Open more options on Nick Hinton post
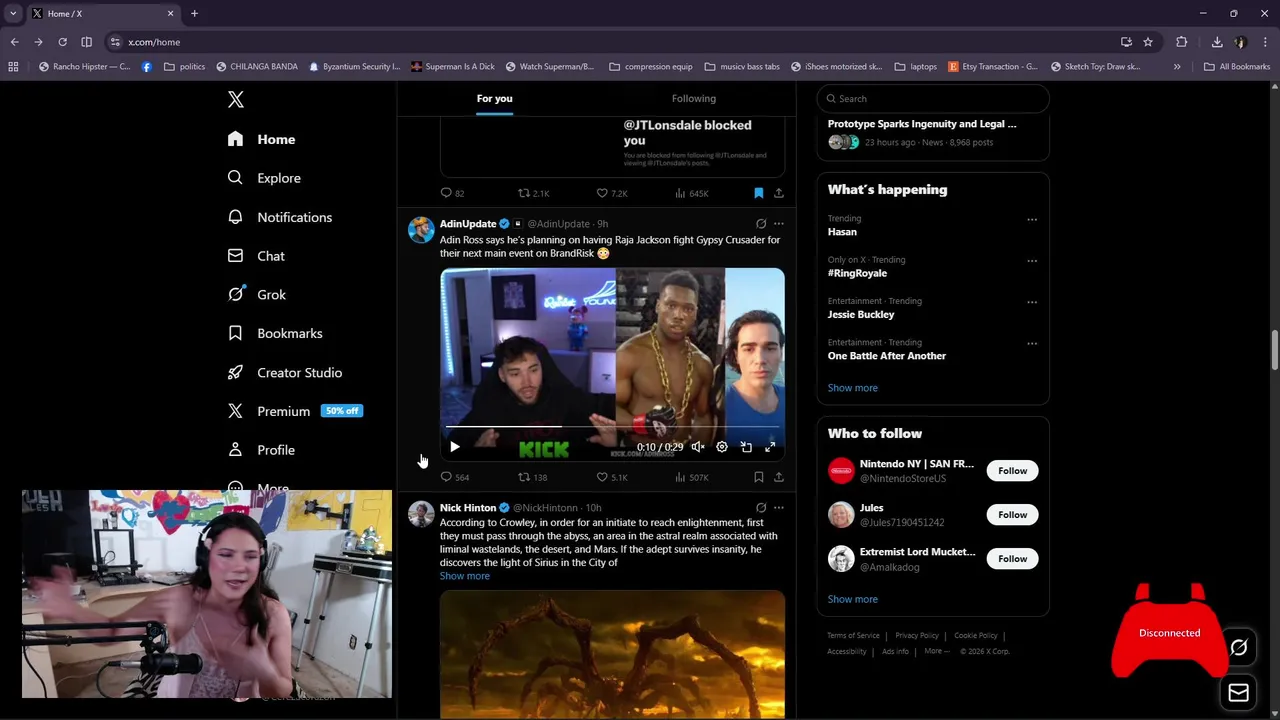This screenshot has width=1280, height=720. click(x=779, y=508)
